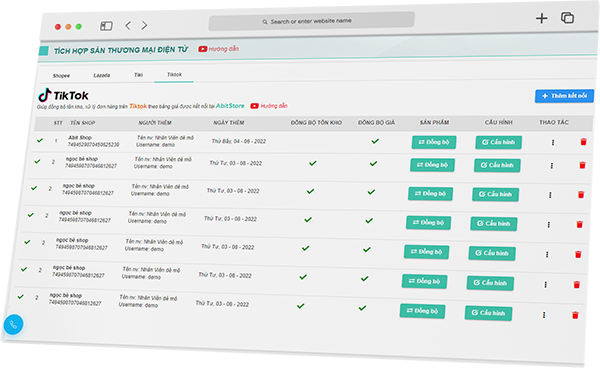Open the blue floating phone call button
This screenshot has height=368, width=600.
tap(13, 324)
